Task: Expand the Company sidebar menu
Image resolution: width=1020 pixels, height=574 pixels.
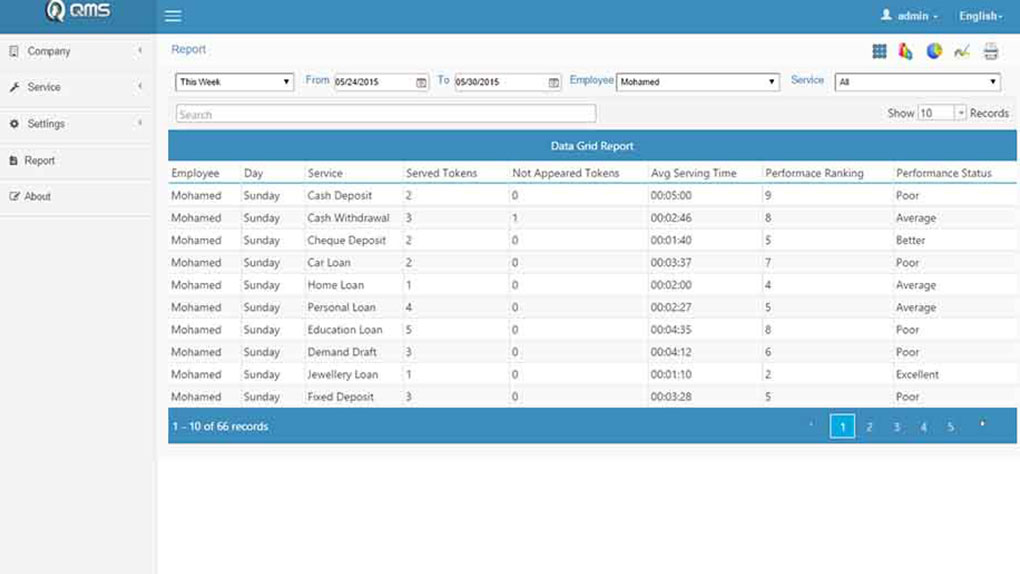Action: (x=76, y=51)
